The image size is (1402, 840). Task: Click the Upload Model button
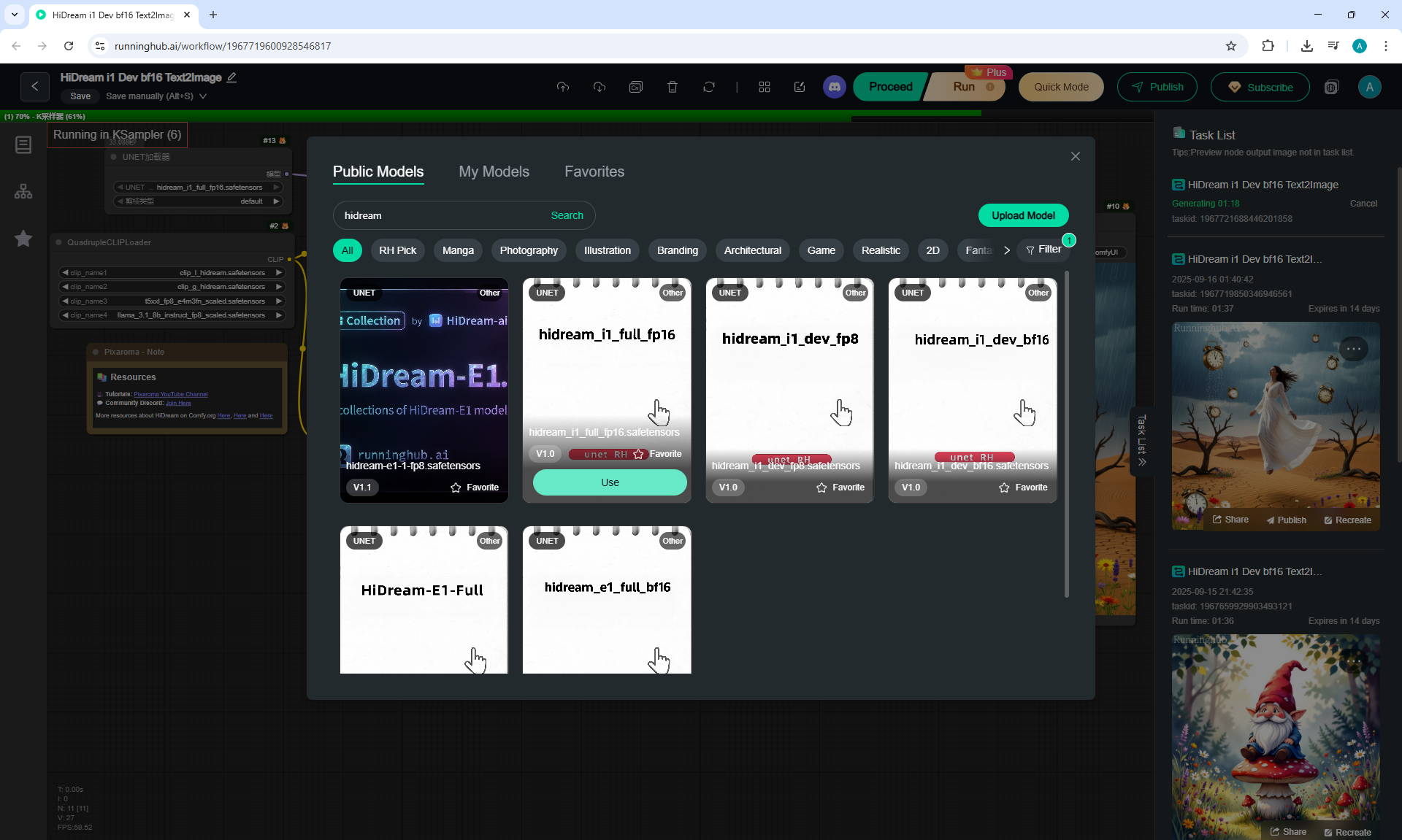pyautogui.click(x=1022, y=215)
